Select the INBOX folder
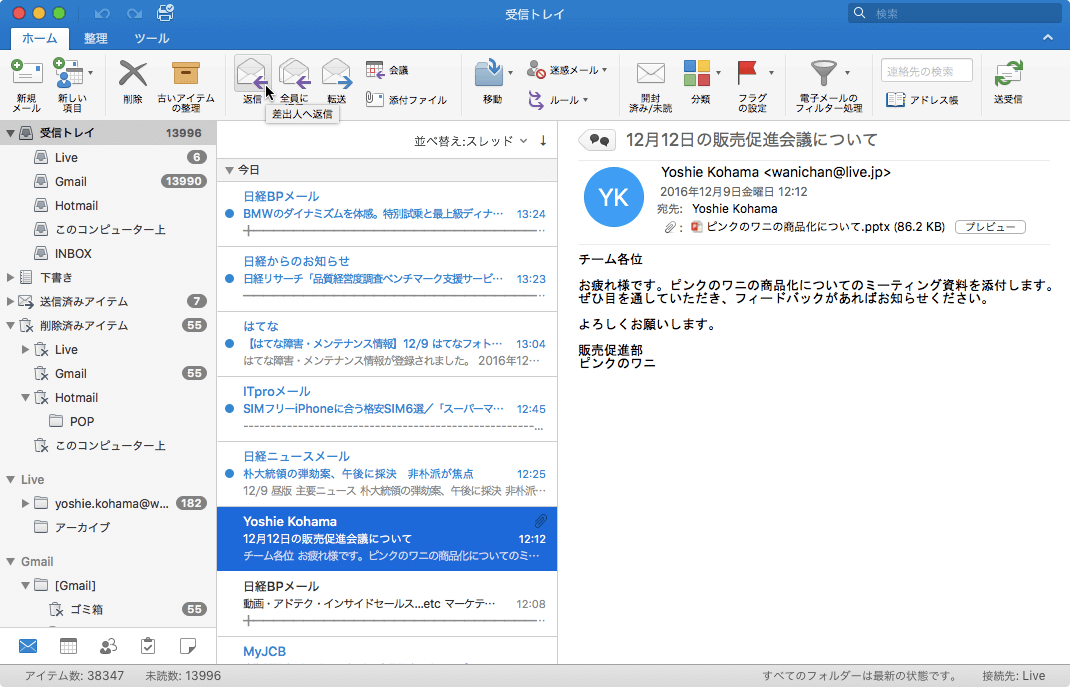Viewport: 1070px width, 687px height. (x=108, y=253)
